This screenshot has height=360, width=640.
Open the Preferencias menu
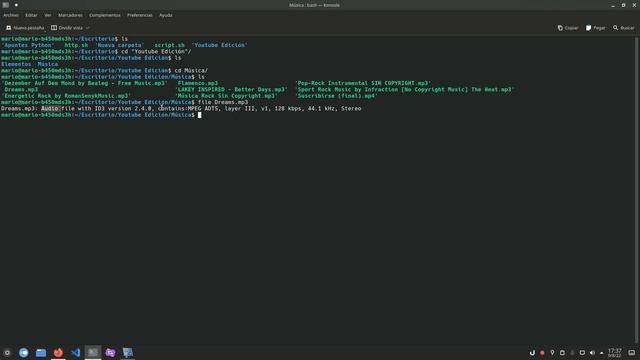(x=140, y=15)
